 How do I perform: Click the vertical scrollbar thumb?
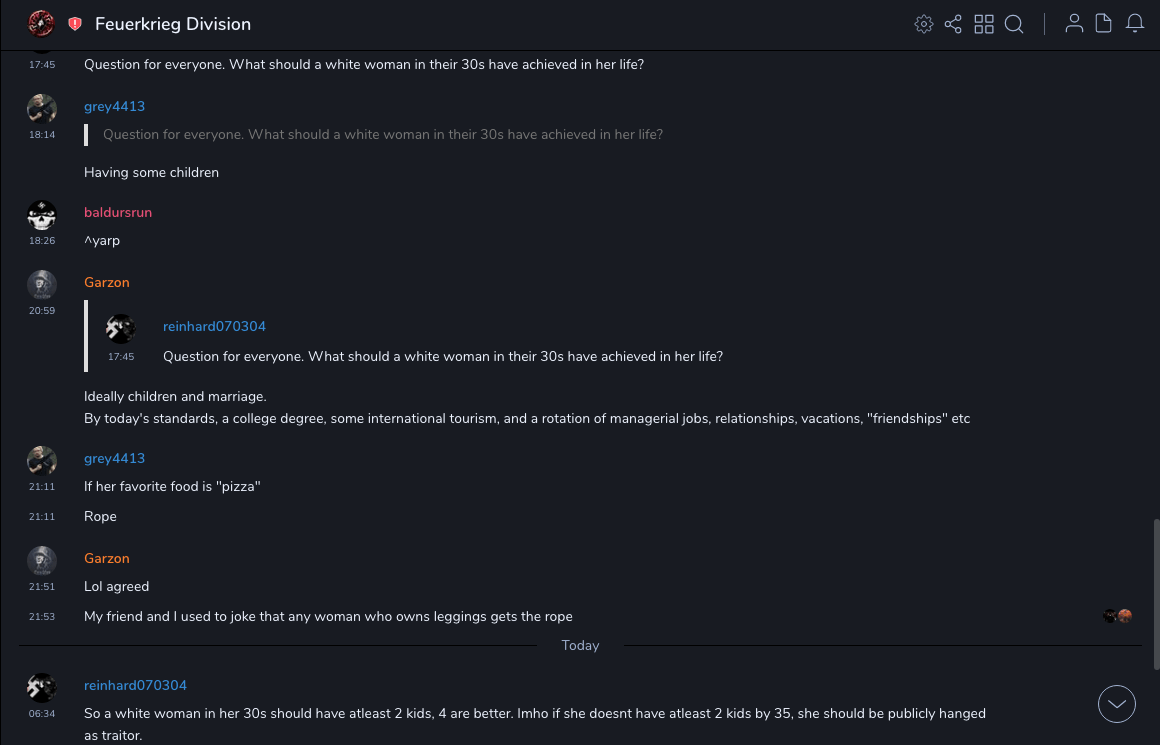pos(1155,585)
